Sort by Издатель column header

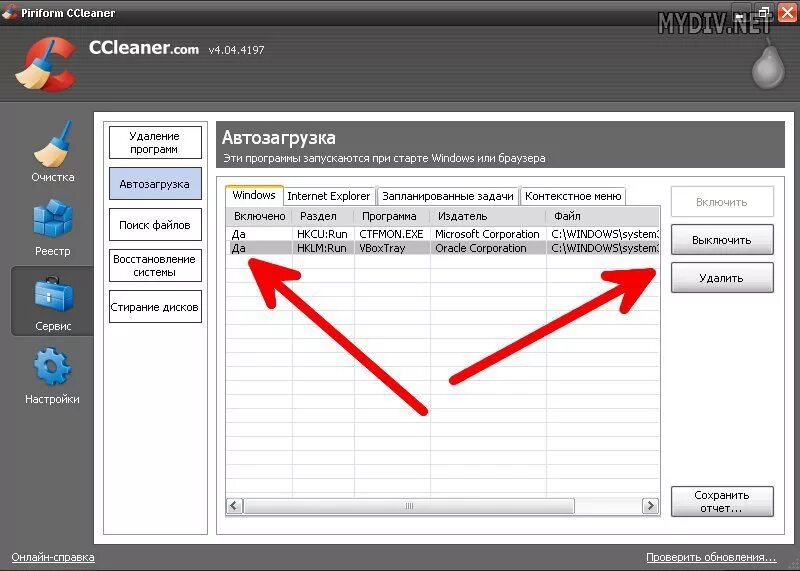coord(488,216)
